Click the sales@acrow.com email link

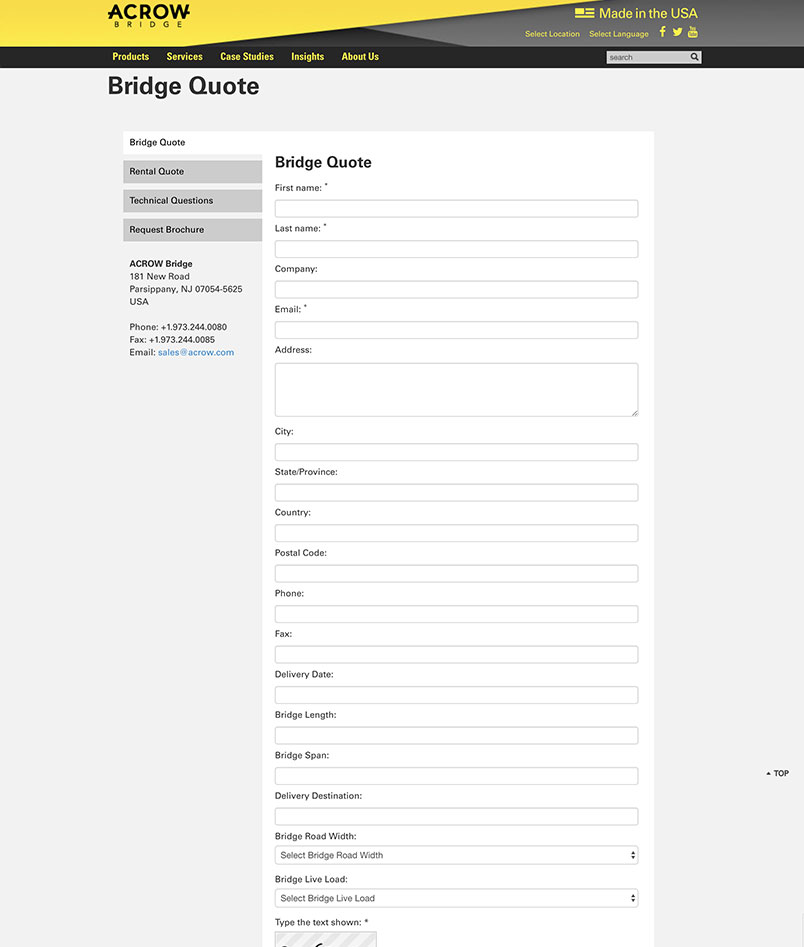coord(196,352)
